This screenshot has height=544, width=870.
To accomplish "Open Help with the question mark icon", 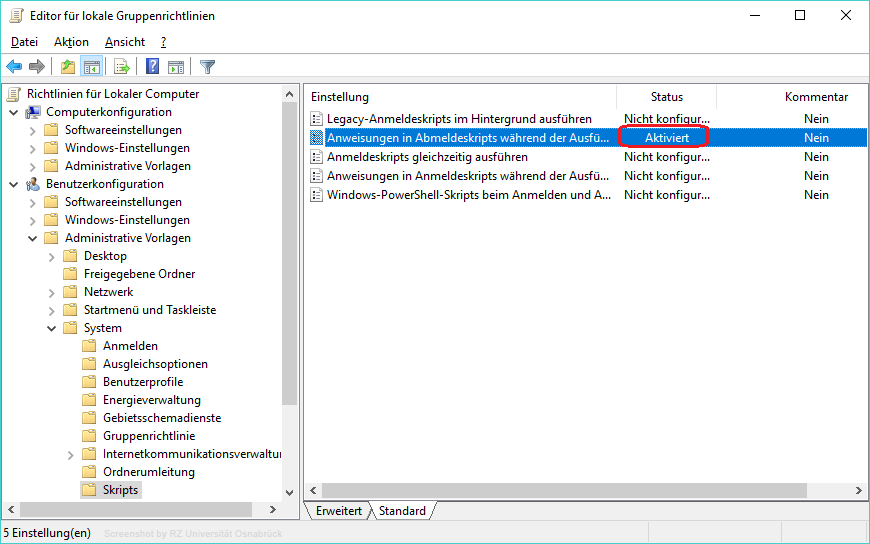I will click(153, 67).
